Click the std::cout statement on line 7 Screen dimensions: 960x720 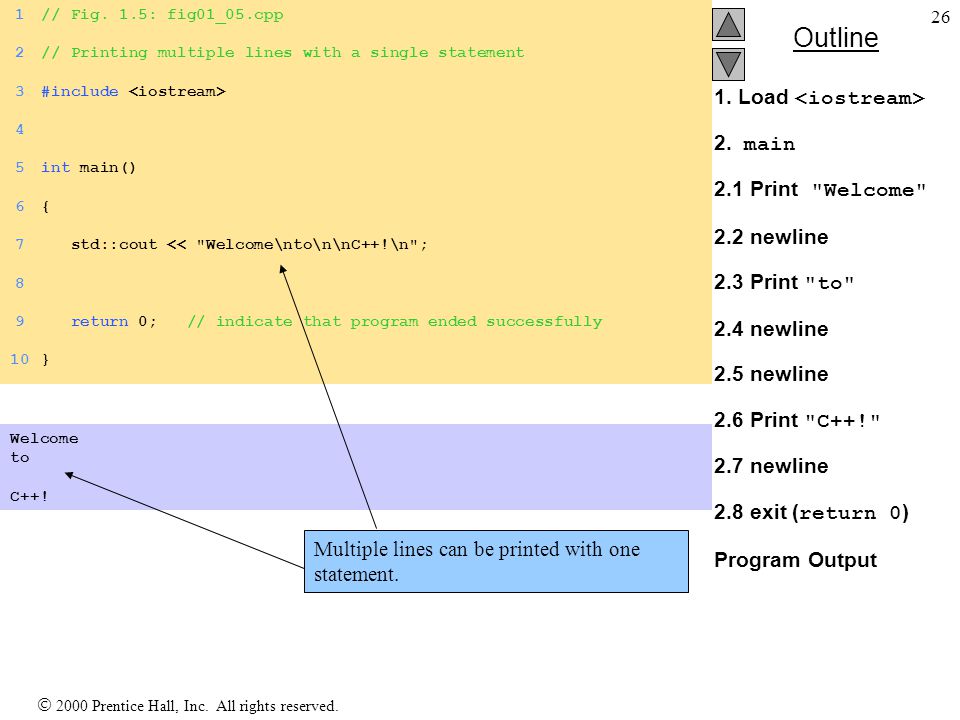pyautogui.click(x=249, y=244)
